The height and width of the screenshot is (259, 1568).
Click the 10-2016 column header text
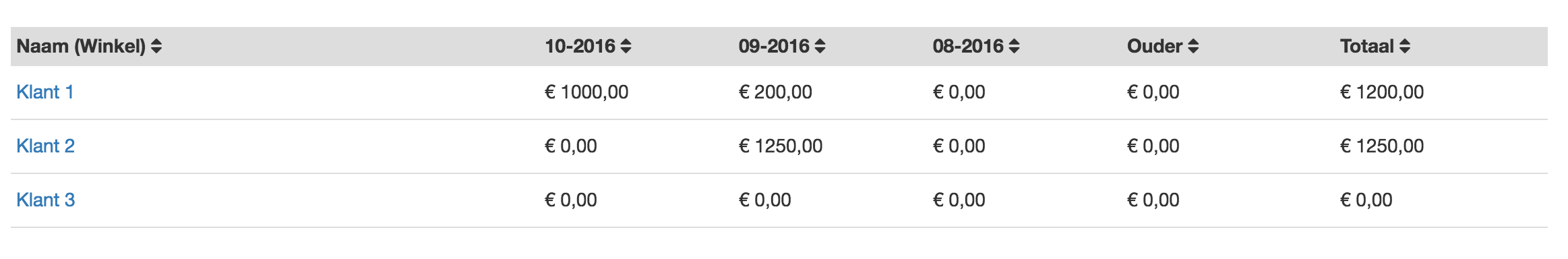click(x=580, y=47)
